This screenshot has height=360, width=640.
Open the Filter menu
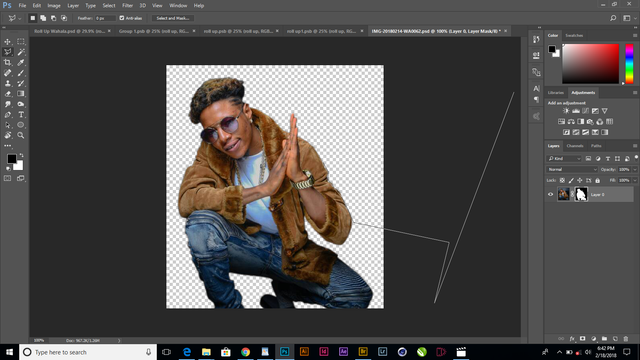click(127, 6)
